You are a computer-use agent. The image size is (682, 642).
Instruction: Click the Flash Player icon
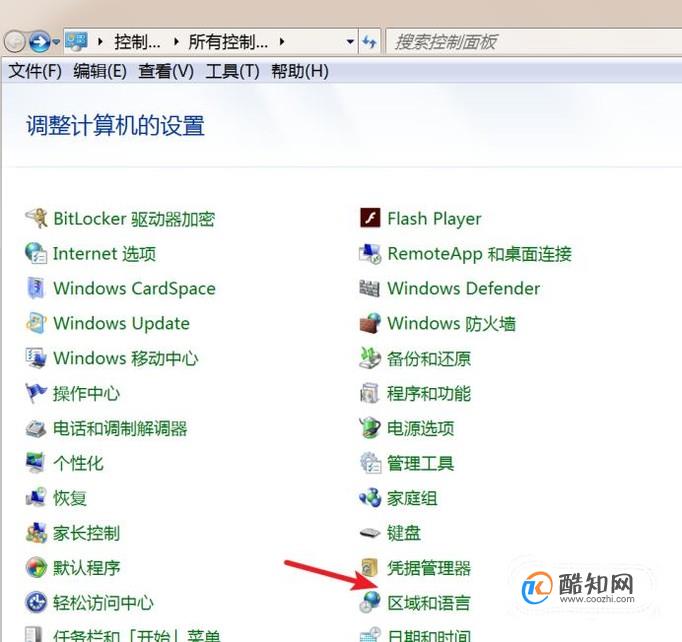tap(370, 218)
